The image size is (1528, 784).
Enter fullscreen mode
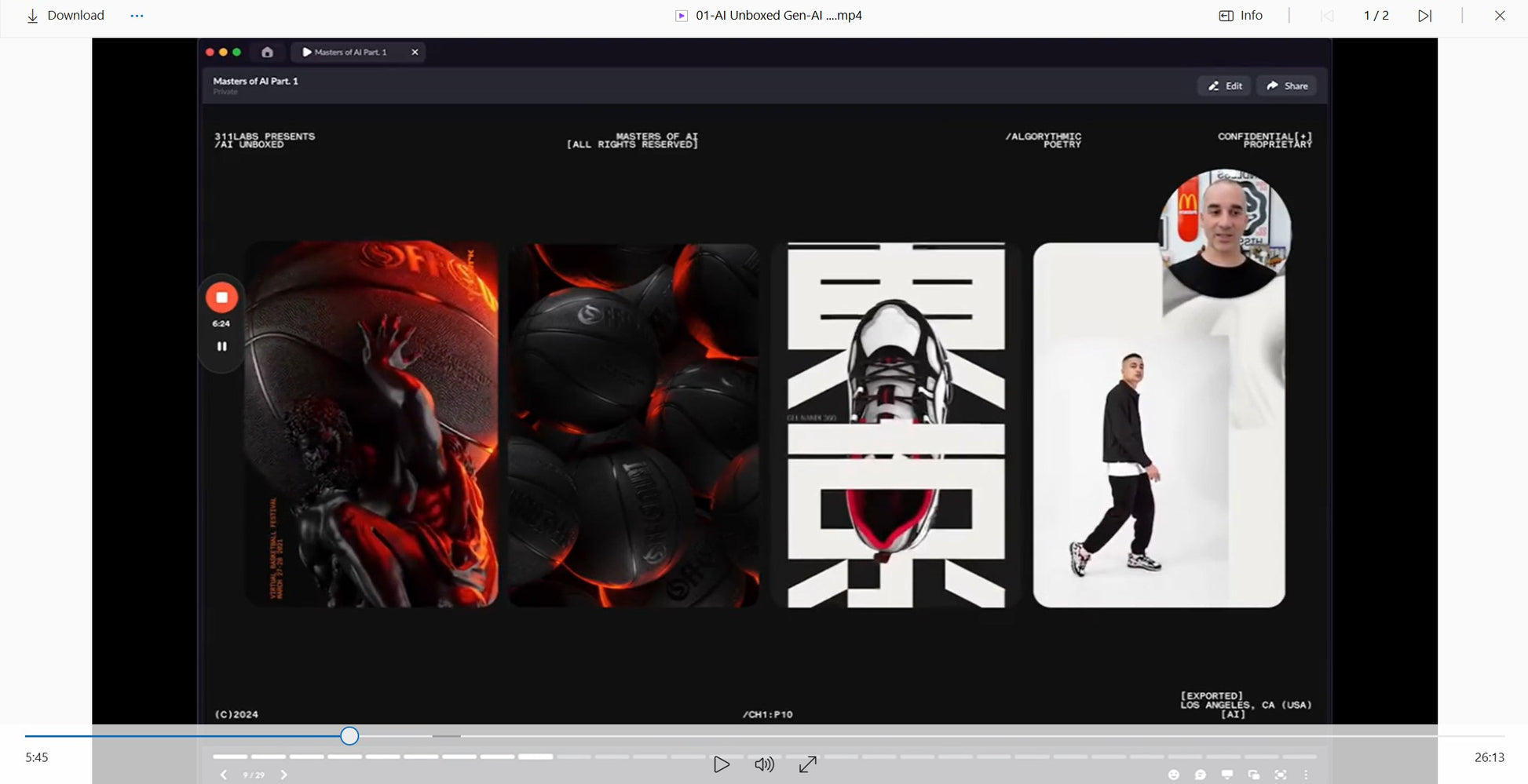[807, 764]
